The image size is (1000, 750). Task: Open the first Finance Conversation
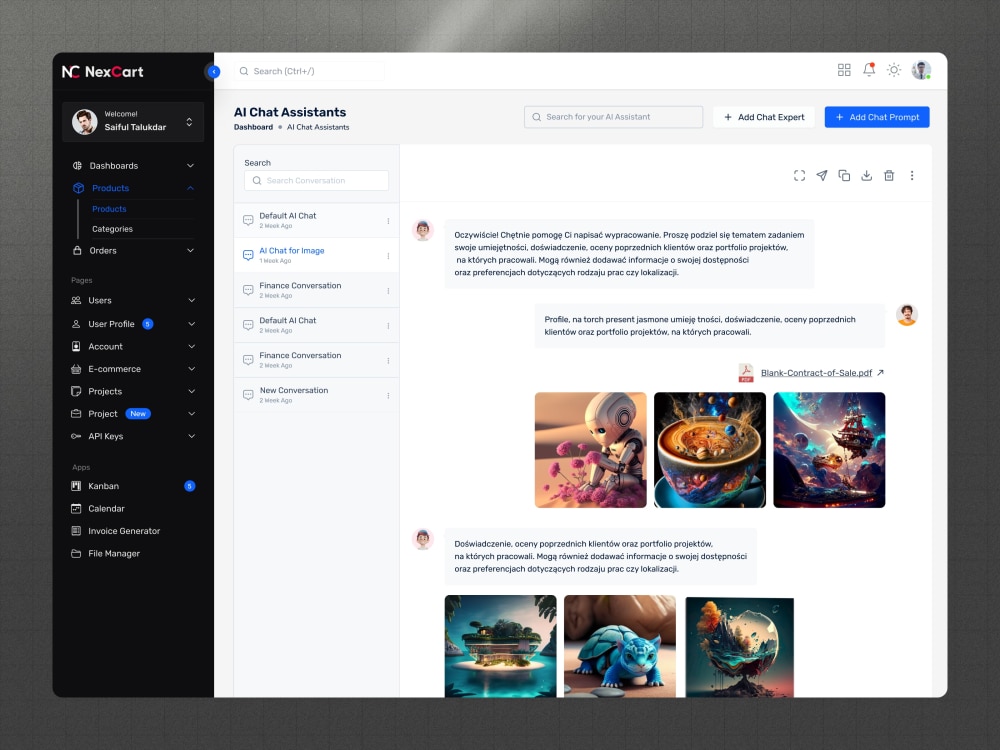(316, 290)
